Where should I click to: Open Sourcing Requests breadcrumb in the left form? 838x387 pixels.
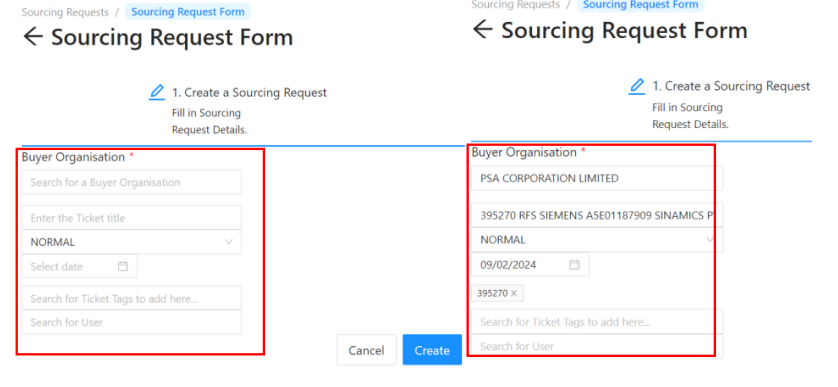(65, 12)
